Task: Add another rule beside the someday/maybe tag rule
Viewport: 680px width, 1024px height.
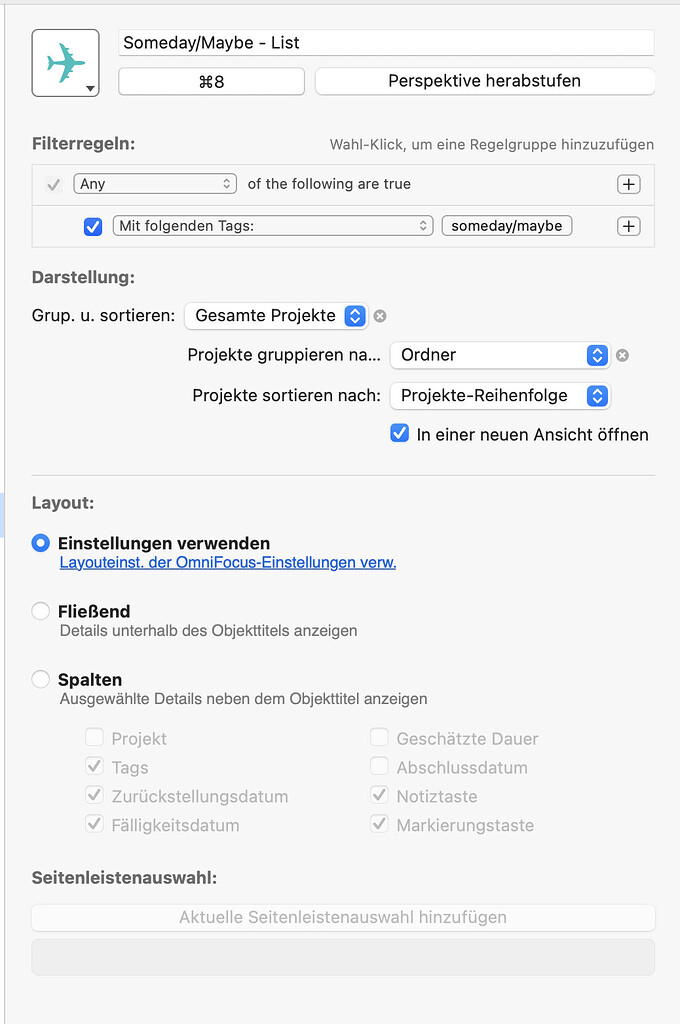Action: [628, 226]
